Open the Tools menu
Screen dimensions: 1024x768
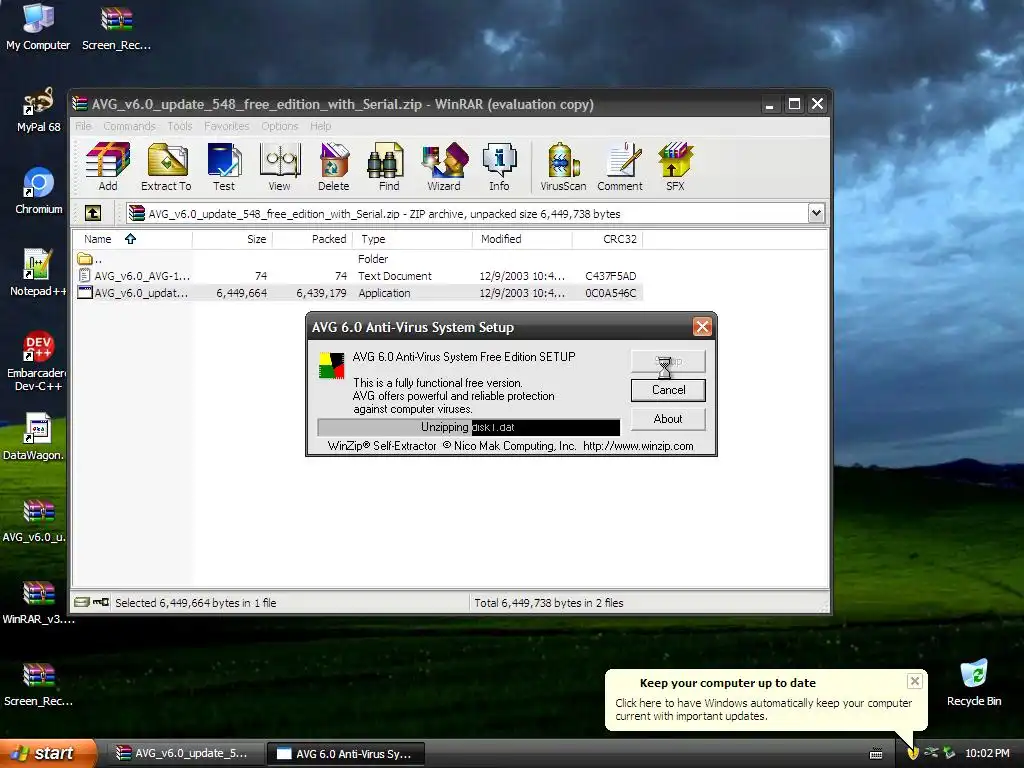180,126
